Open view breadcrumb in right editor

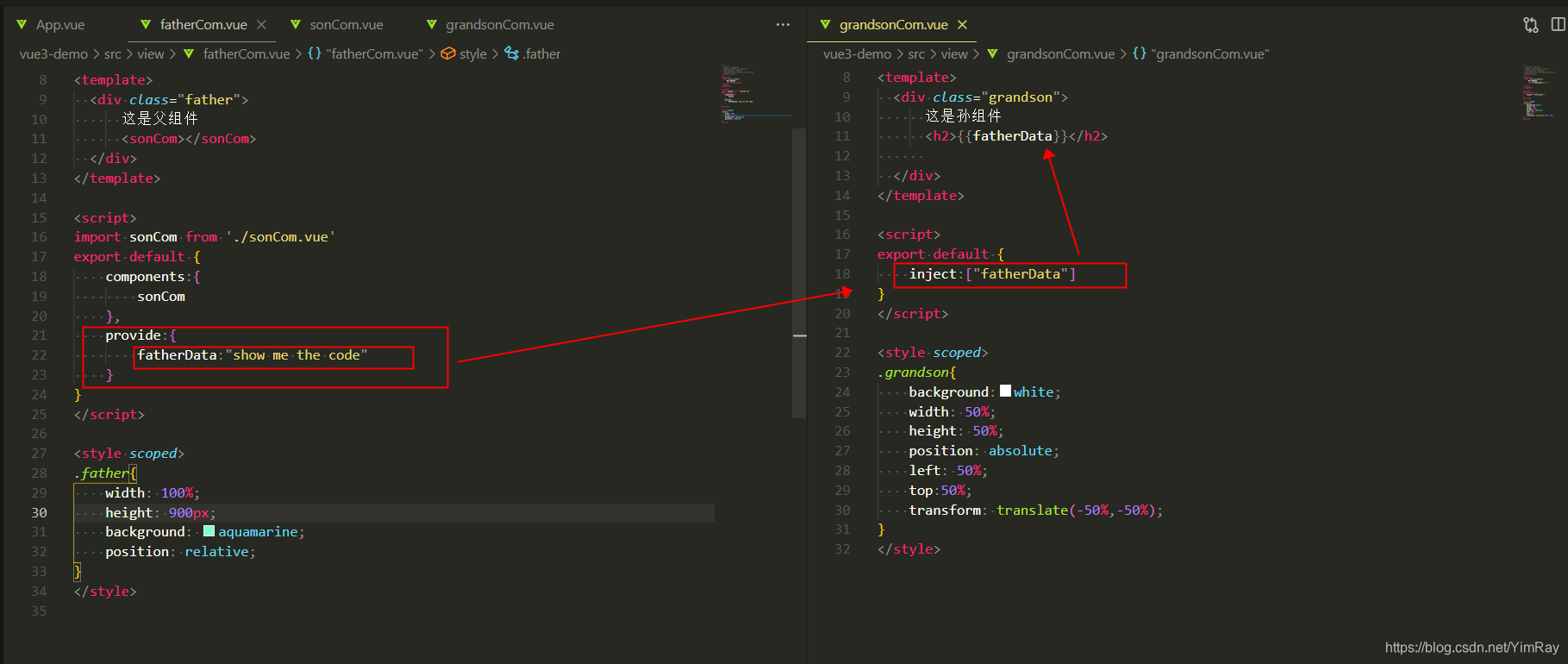pyautogui.click(x=953, y=53)
